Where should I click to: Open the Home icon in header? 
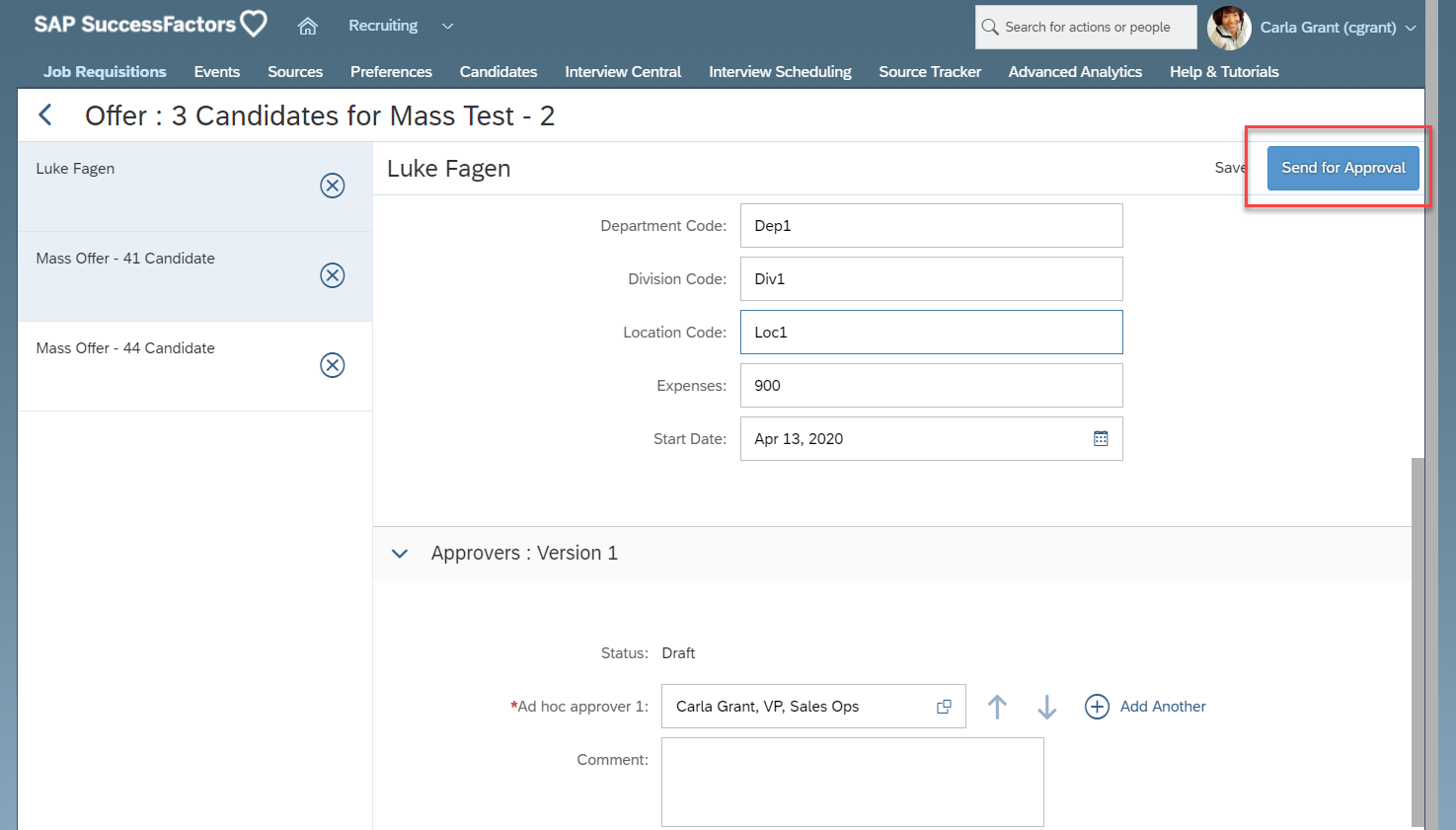tap(308, 27)
